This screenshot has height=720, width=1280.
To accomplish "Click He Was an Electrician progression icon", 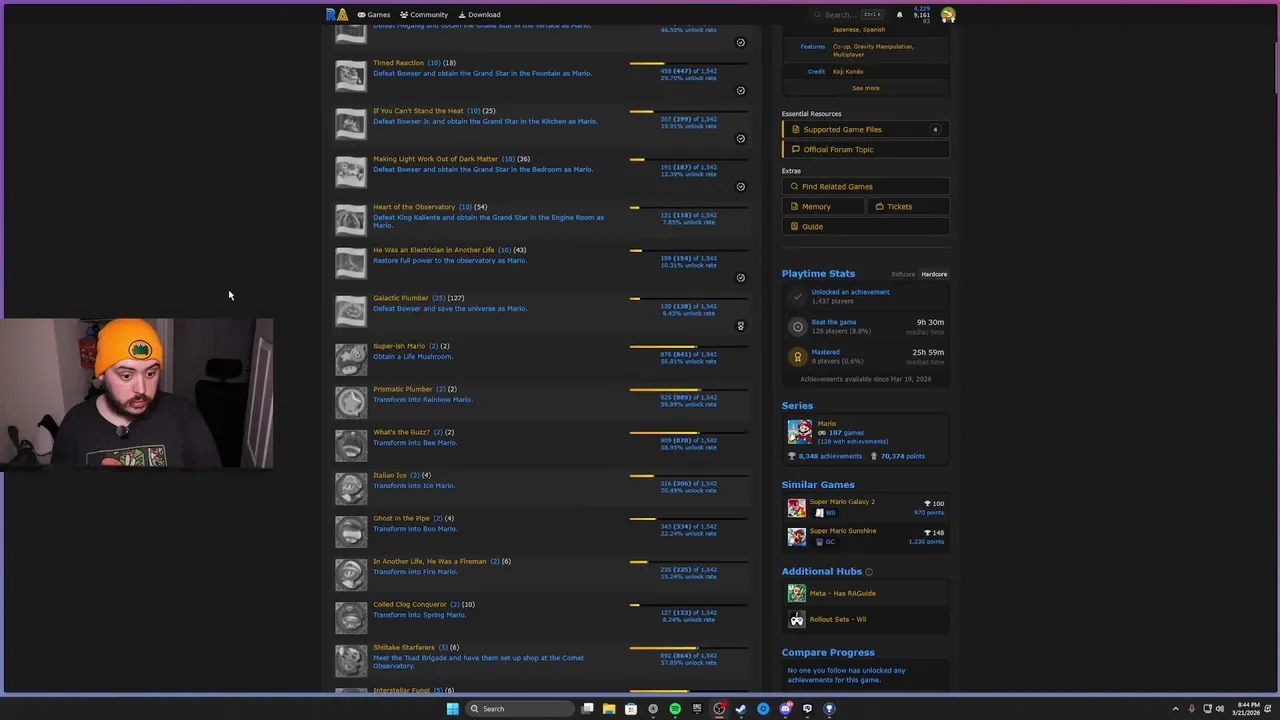I will click(740, 277).
